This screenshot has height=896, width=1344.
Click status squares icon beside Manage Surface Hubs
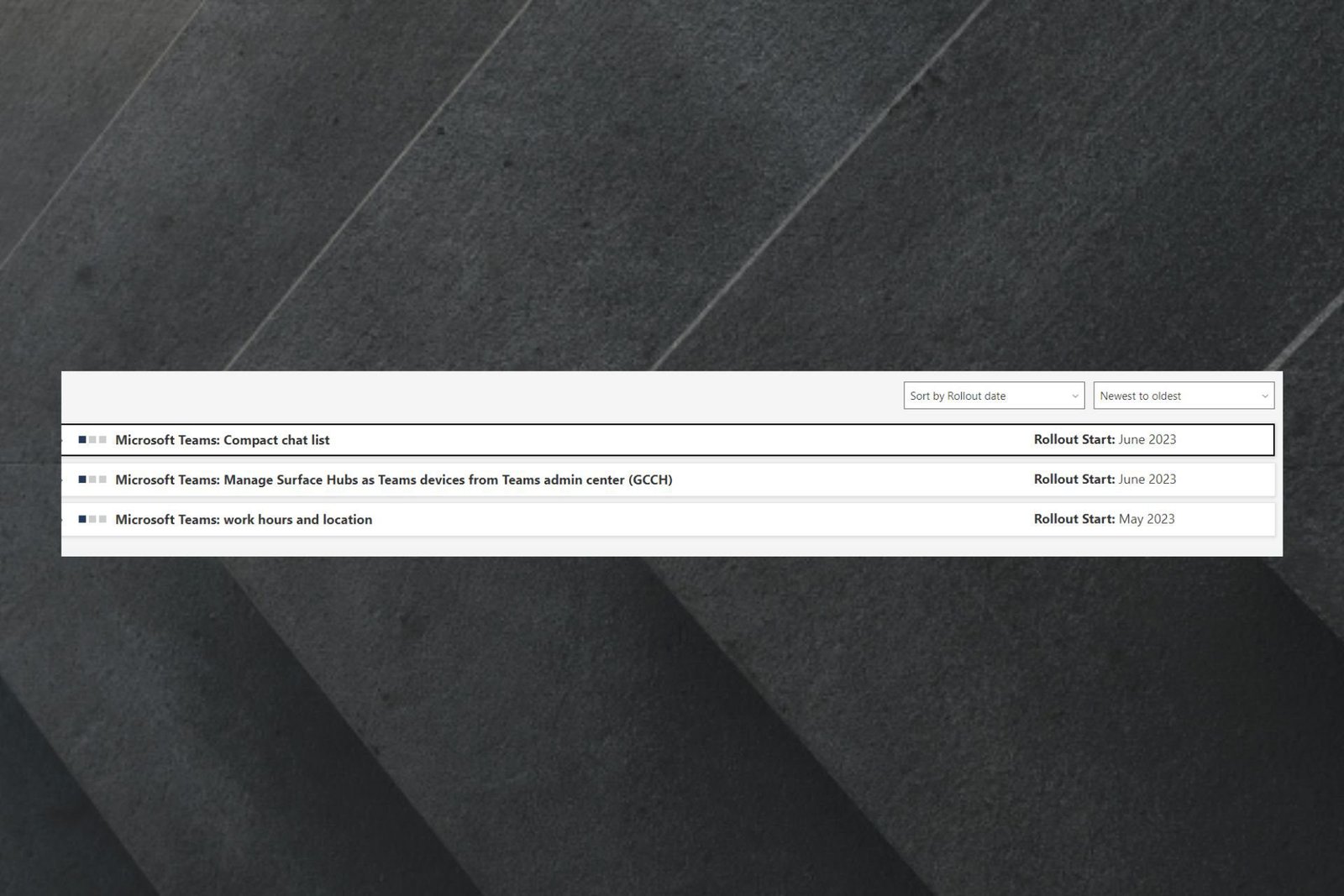92,479
